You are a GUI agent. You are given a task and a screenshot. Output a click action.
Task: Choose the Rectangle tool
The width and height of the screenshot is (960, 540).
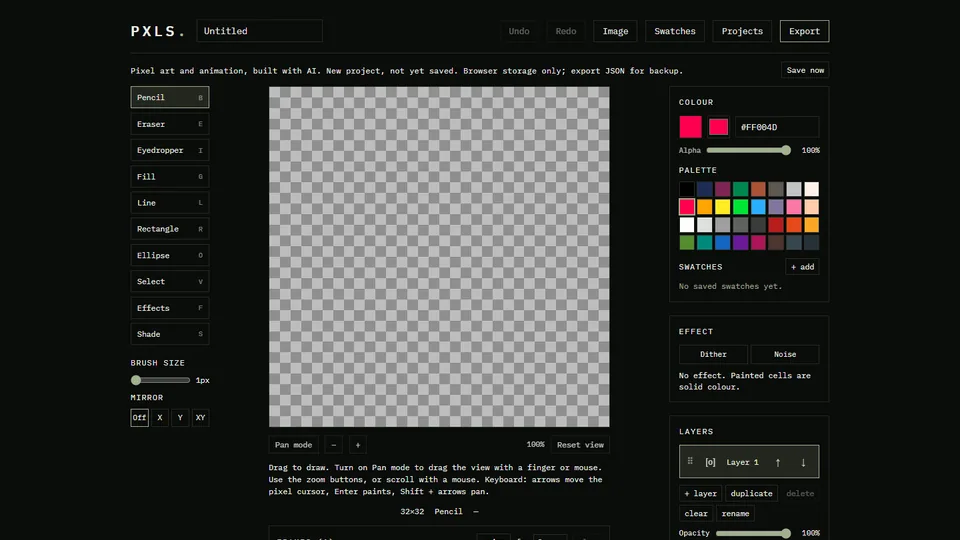coord(170,229)
